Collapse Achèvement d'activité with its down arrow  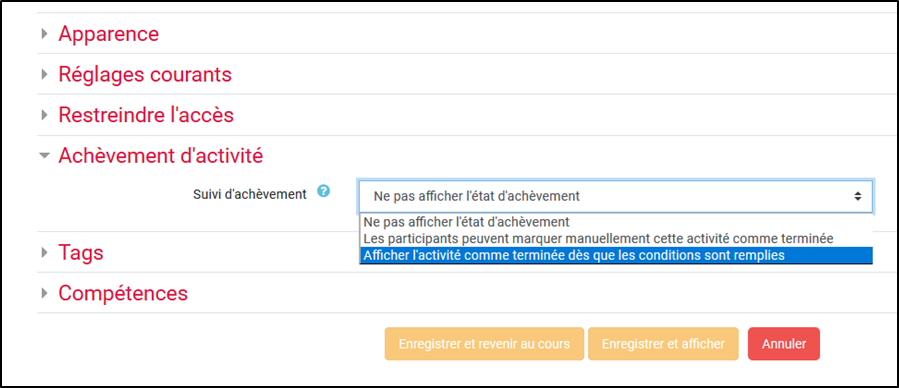click(44, 155)
